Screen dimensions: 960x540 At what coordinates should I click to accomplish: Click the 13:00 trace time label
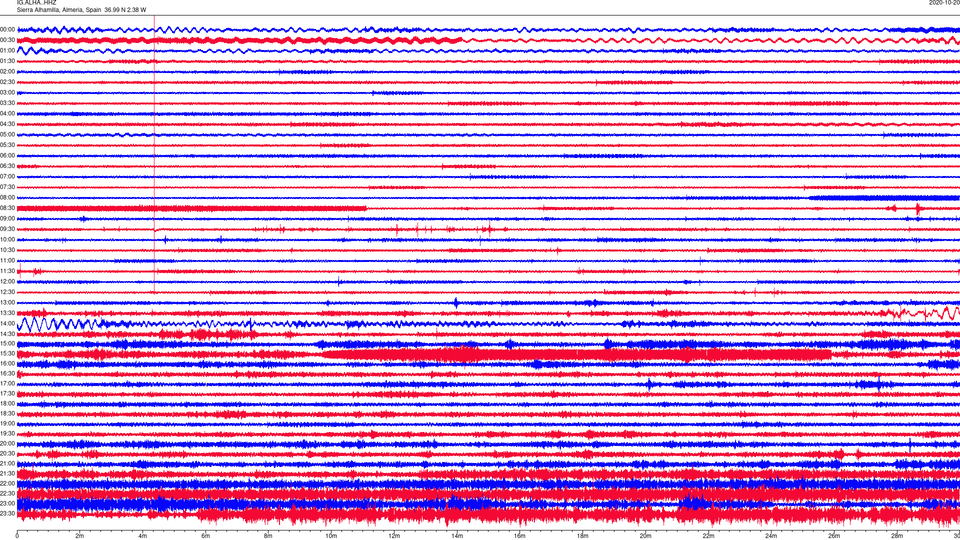point(8,302)
